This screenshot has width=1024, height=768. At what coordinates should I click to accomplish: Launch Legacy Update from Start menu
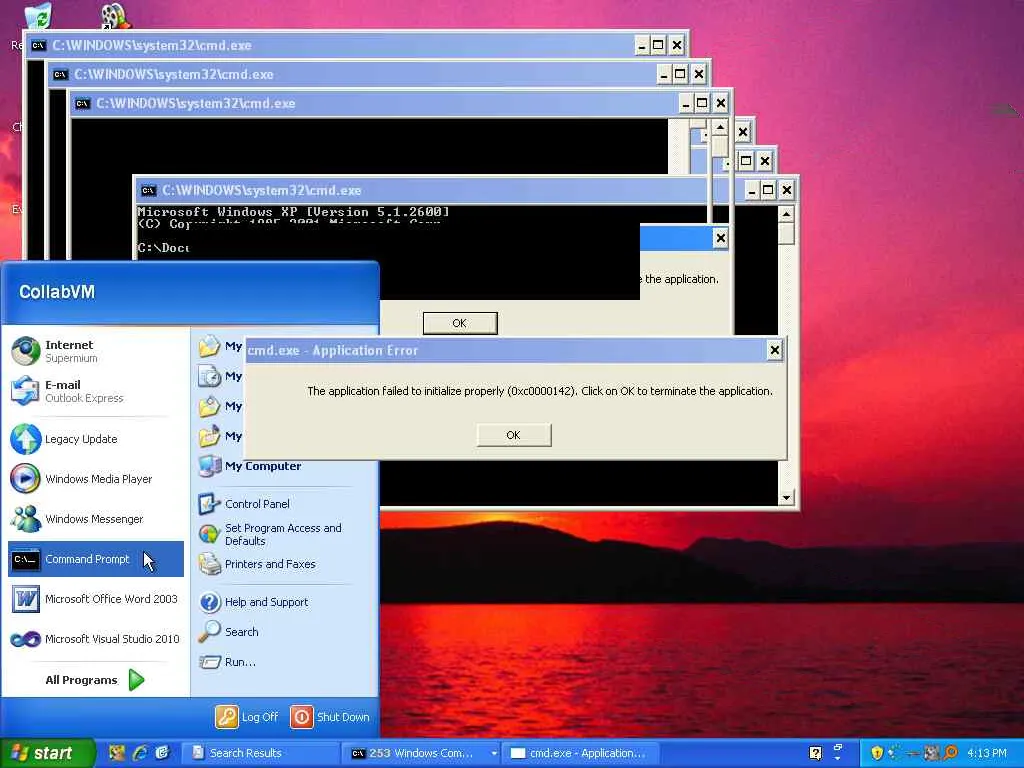pyautogui.click(x=95, y=439)
